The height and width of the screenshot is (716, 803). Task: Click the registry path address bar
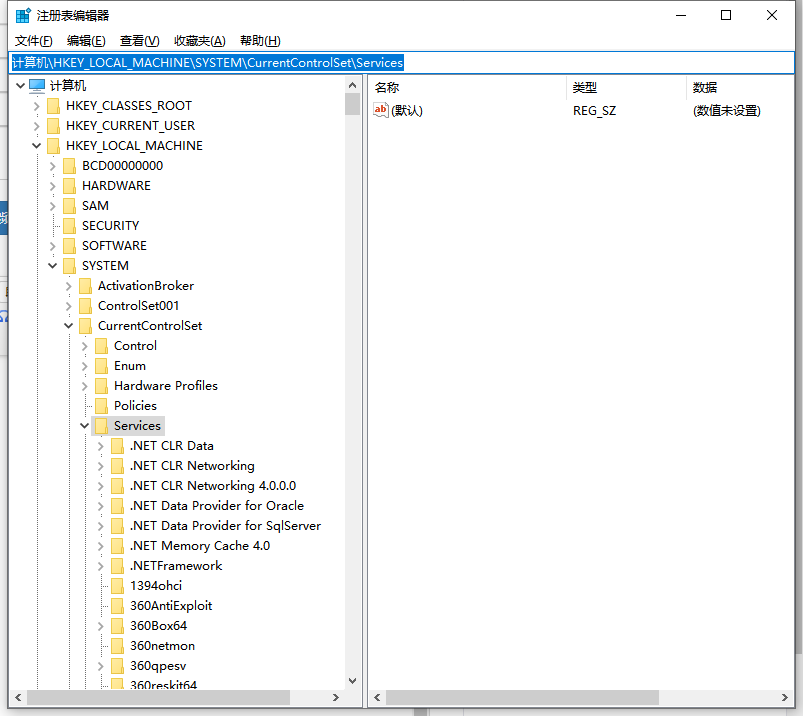[402, 62]
